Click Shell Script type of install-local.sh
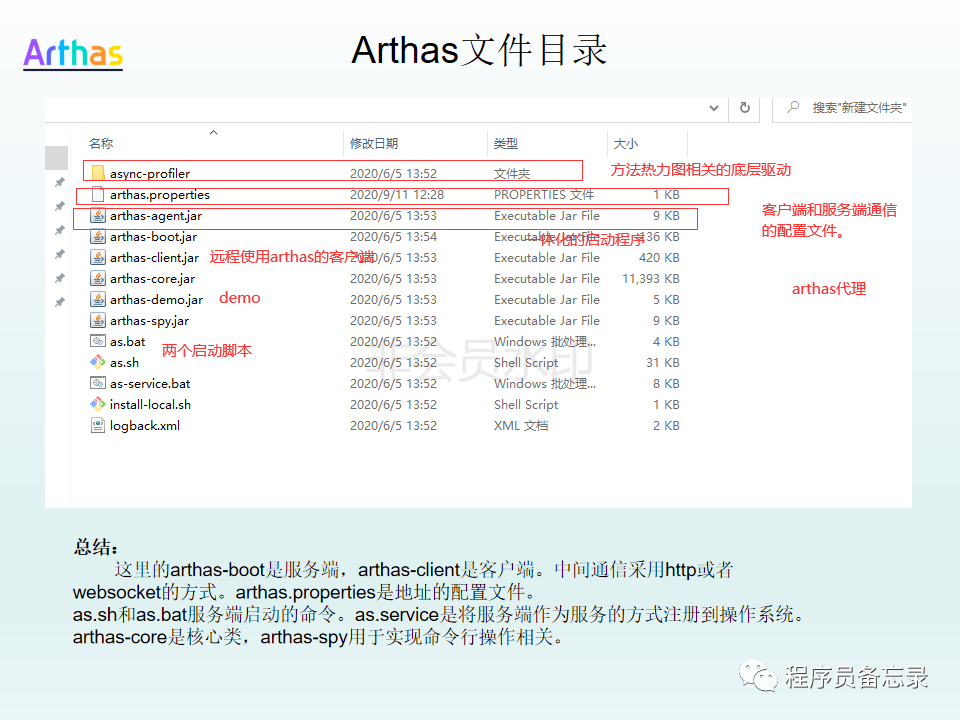This screenshot has width=960, height=720. coord(526,404)
